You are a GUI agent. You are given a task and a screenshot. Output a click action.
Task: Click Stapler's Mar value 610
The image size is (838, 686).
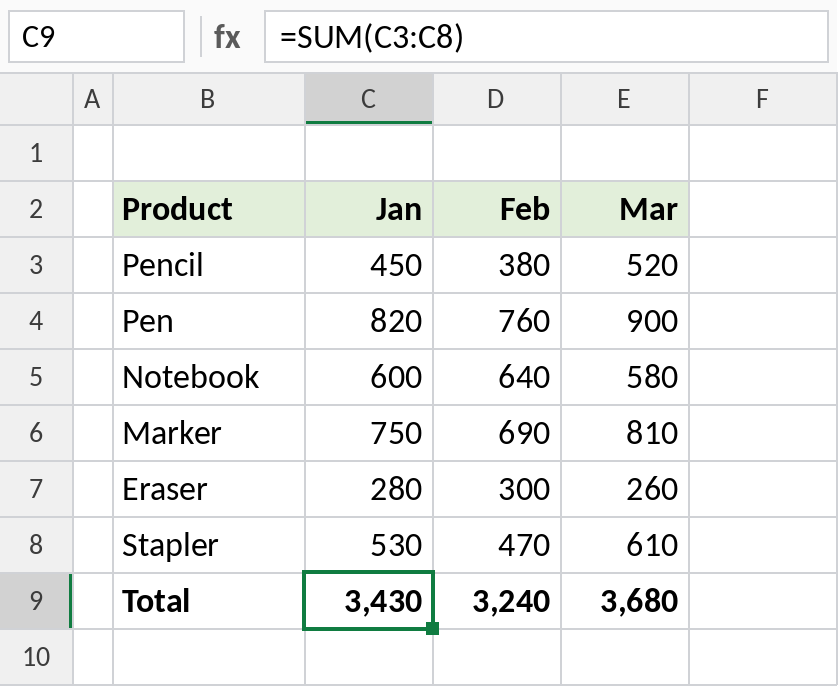click(625, 545)
